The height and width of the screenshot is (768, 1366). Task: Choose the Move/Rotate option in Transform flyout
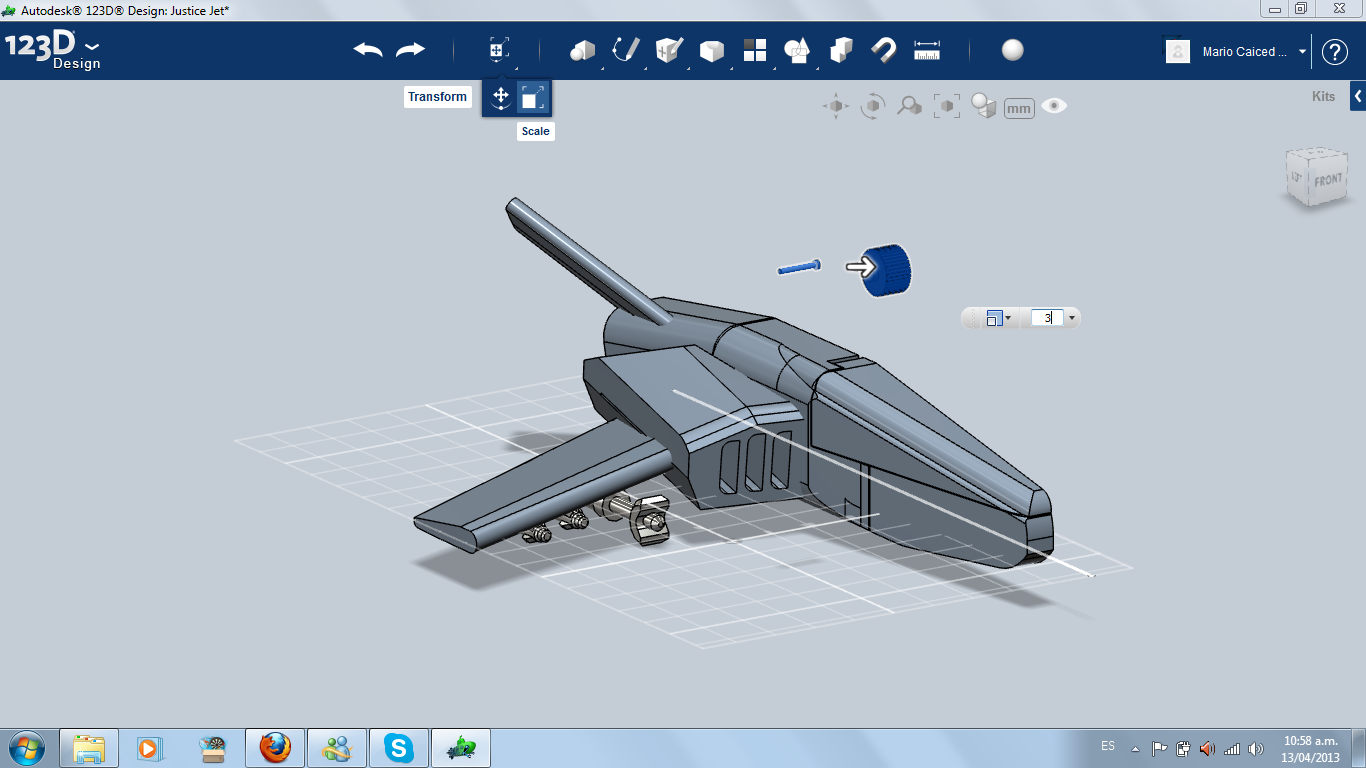click(x=501, y=97)
